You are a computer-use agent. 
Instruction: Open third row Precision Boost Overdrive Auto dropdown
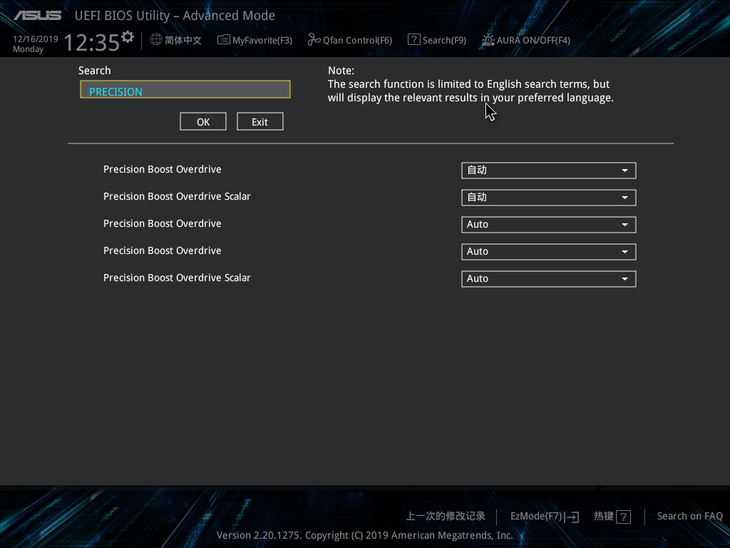coord(548,224)
